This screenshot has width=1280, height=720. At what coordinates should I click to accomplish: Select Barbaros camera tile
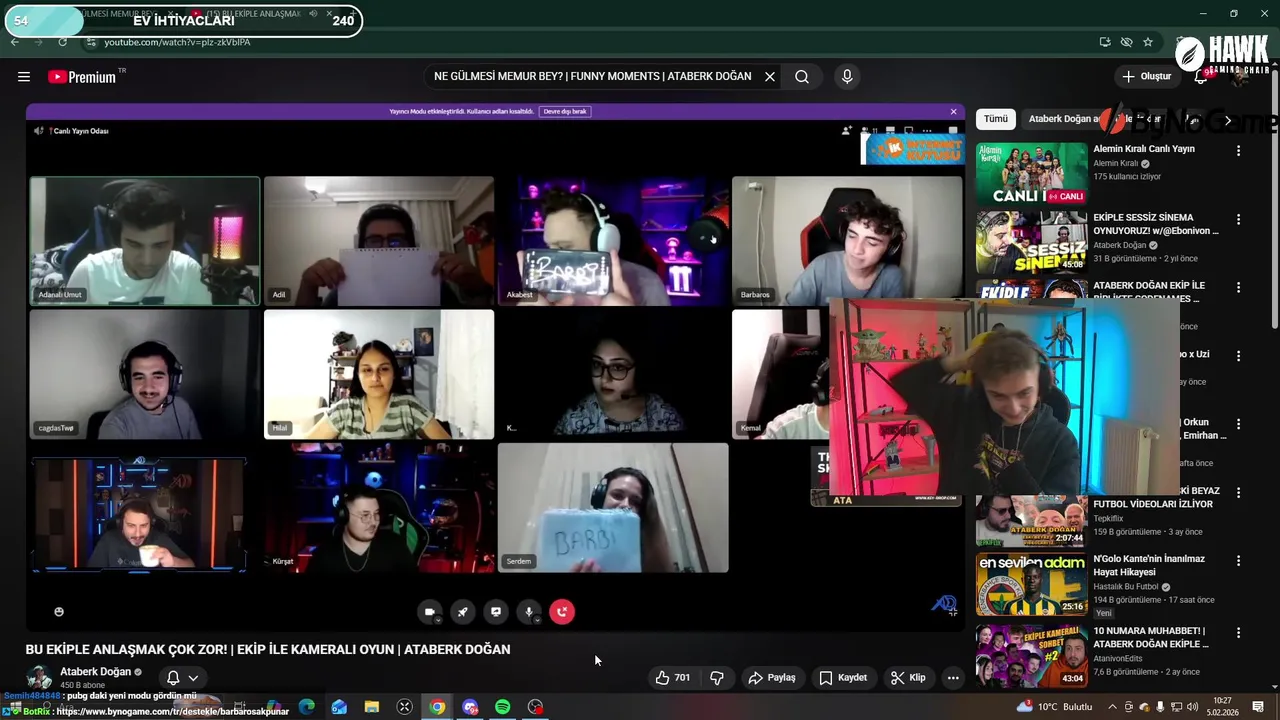tap(847, 241)
